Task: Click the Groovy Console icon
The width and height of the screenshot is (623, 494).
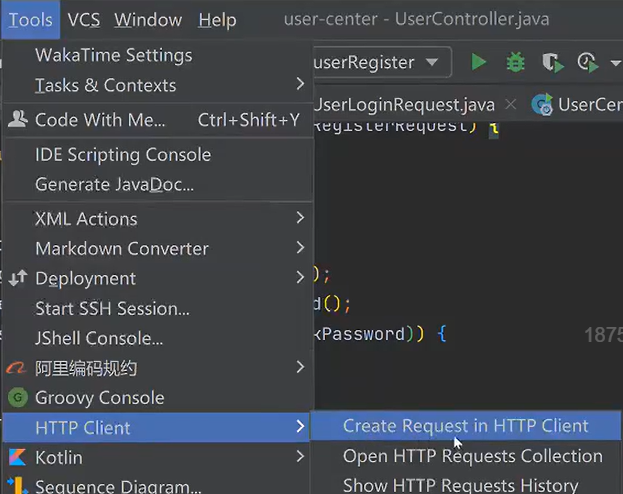Action: coord(17,397)
